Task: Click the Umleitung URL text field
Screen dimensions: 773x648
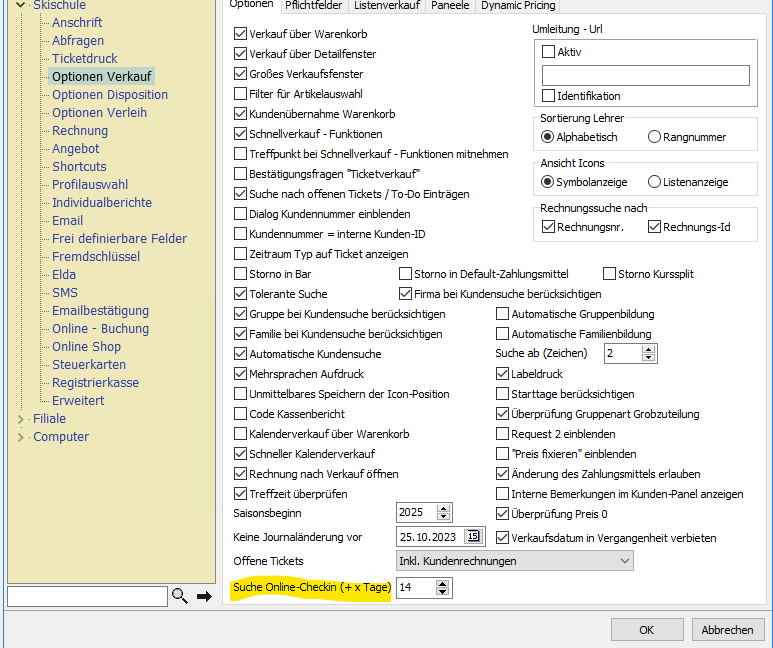Action: click(x=645, y=75)
